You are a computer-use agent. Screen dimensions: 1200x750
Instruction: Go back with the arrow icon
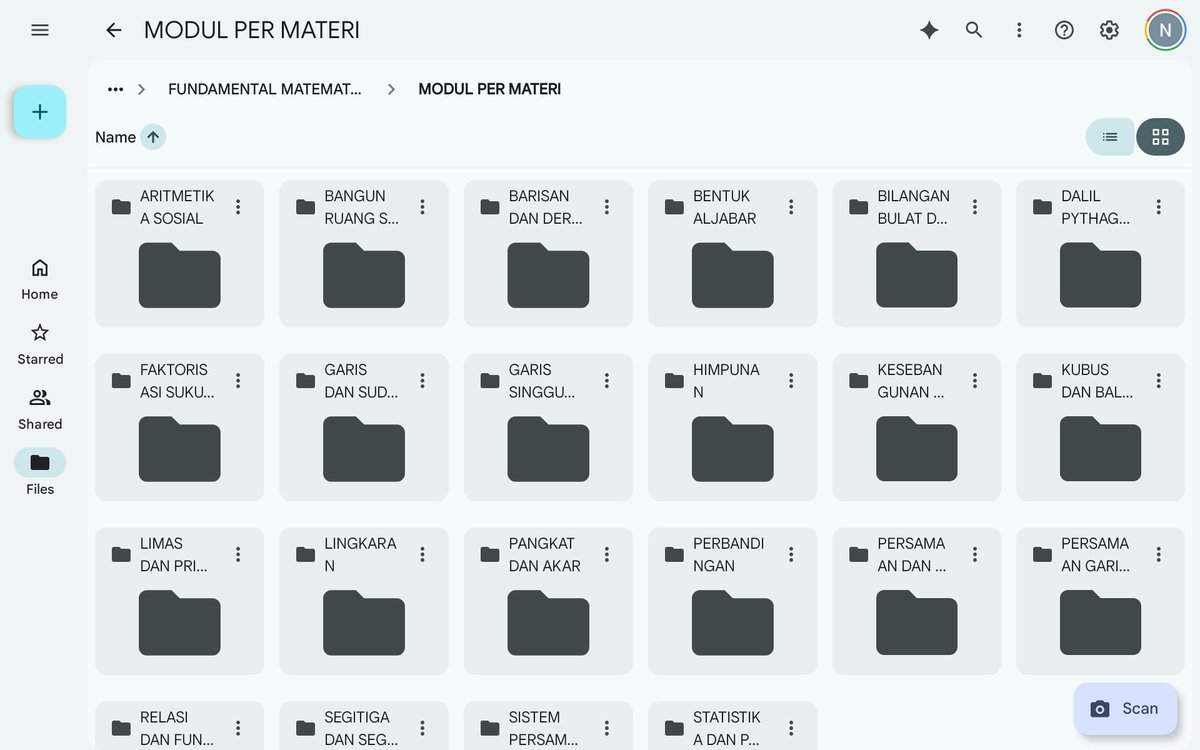(114, 30)
